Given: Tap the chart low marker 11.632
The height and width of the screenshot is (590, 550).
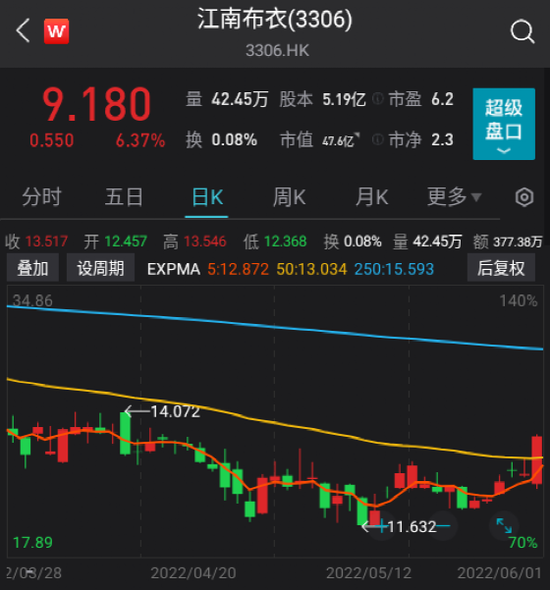Looking at the screenshot, I should point(412,527).
